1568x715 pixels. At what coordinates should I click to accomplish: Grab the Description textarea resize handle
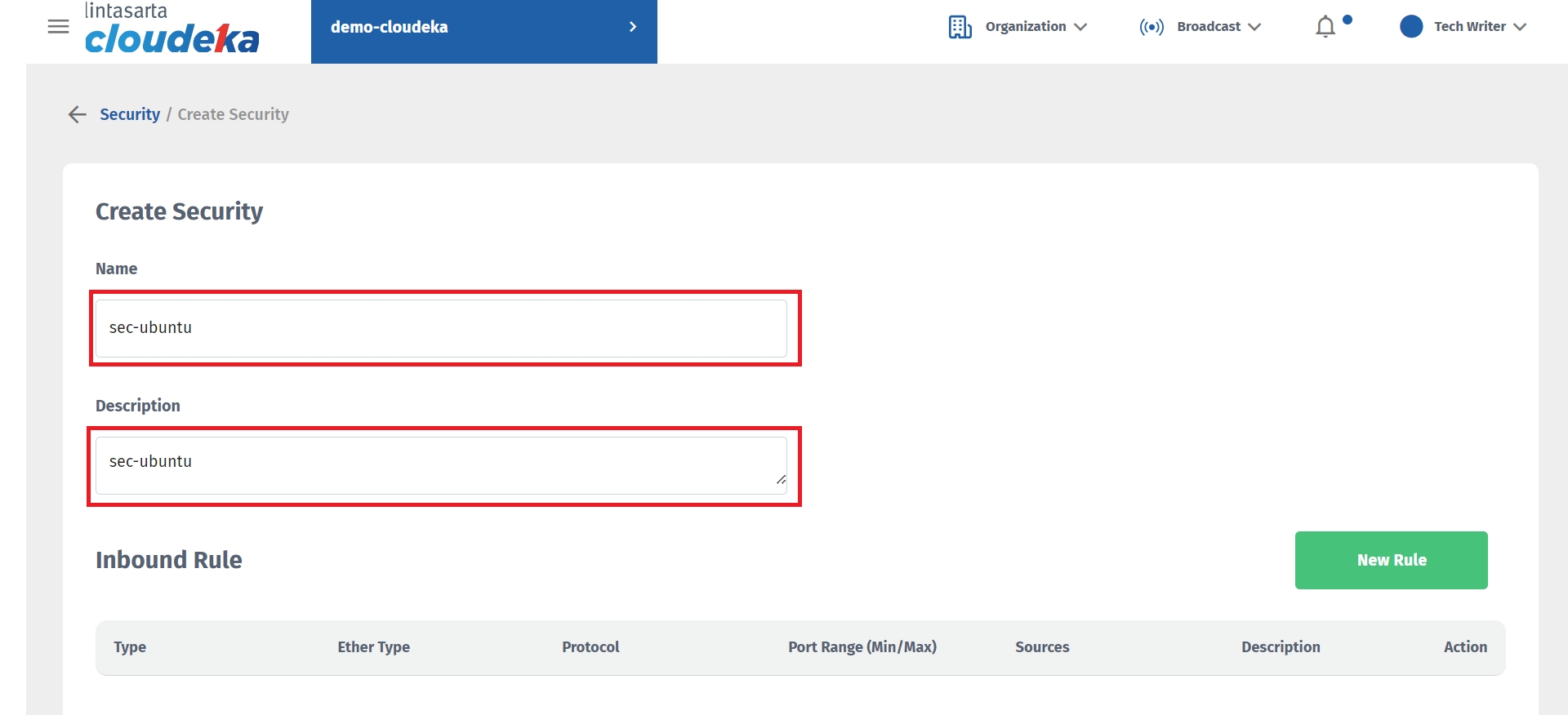click(x=782, y=480)
